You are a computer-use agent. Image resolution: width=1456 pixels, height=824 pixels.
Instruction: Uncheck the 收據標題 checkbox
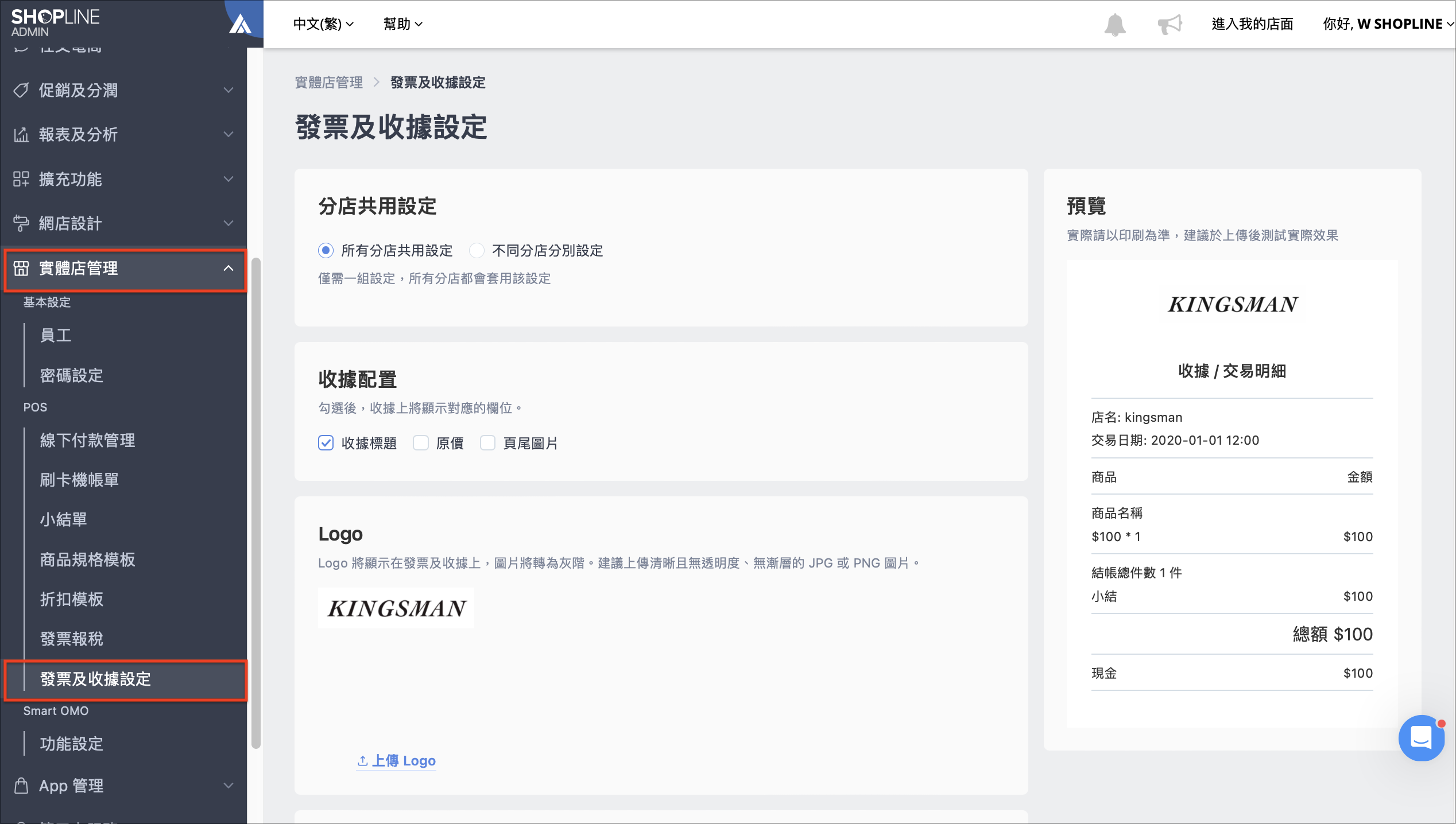tap(326, 443)
